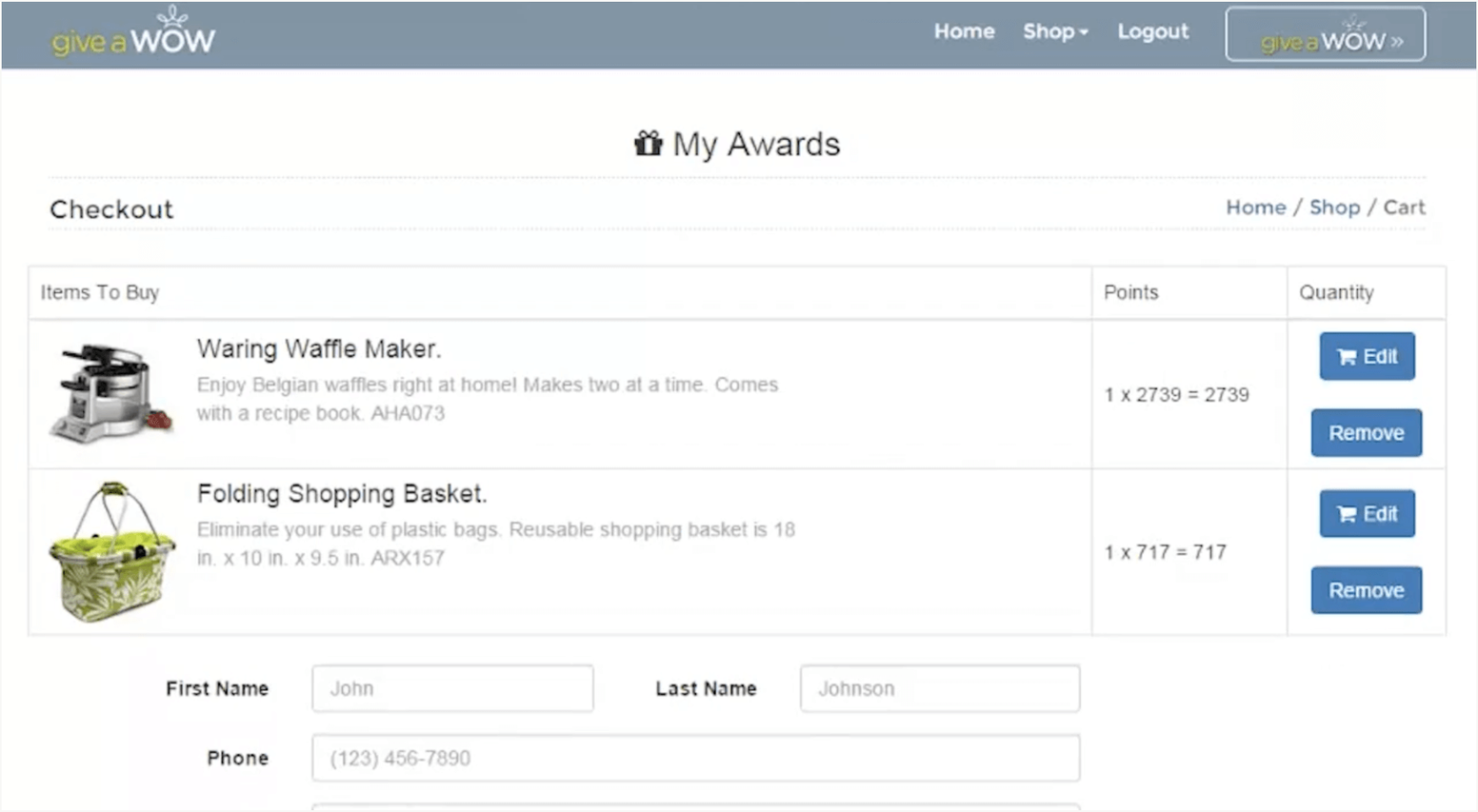Focus the Phone input field

[x=696, y=758]
